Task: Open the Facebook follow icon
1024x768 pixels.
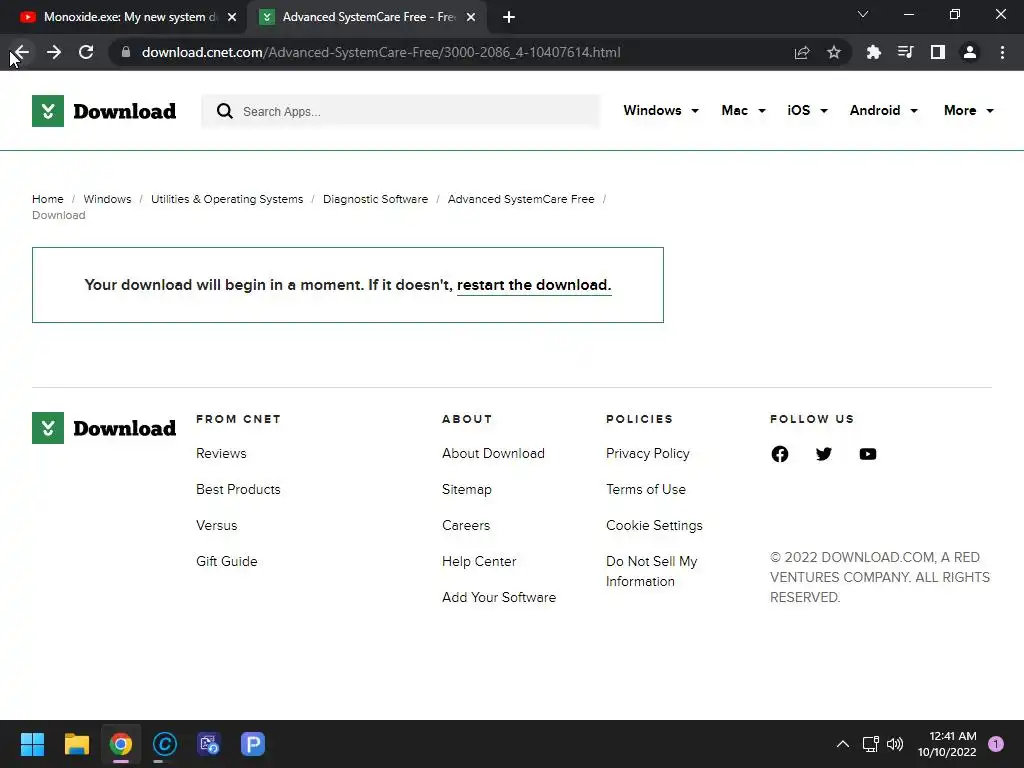Action: (780, 454)
